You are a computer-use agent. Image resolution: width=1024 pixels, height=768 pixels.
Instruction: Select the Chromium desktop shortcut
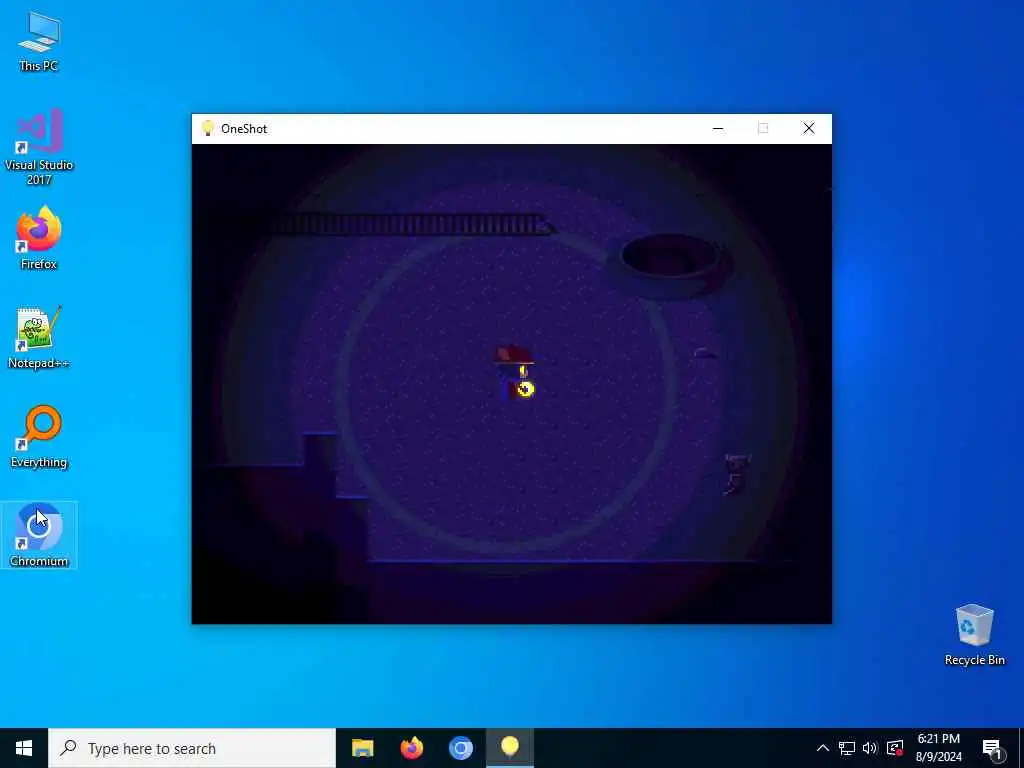coord(39,536)
